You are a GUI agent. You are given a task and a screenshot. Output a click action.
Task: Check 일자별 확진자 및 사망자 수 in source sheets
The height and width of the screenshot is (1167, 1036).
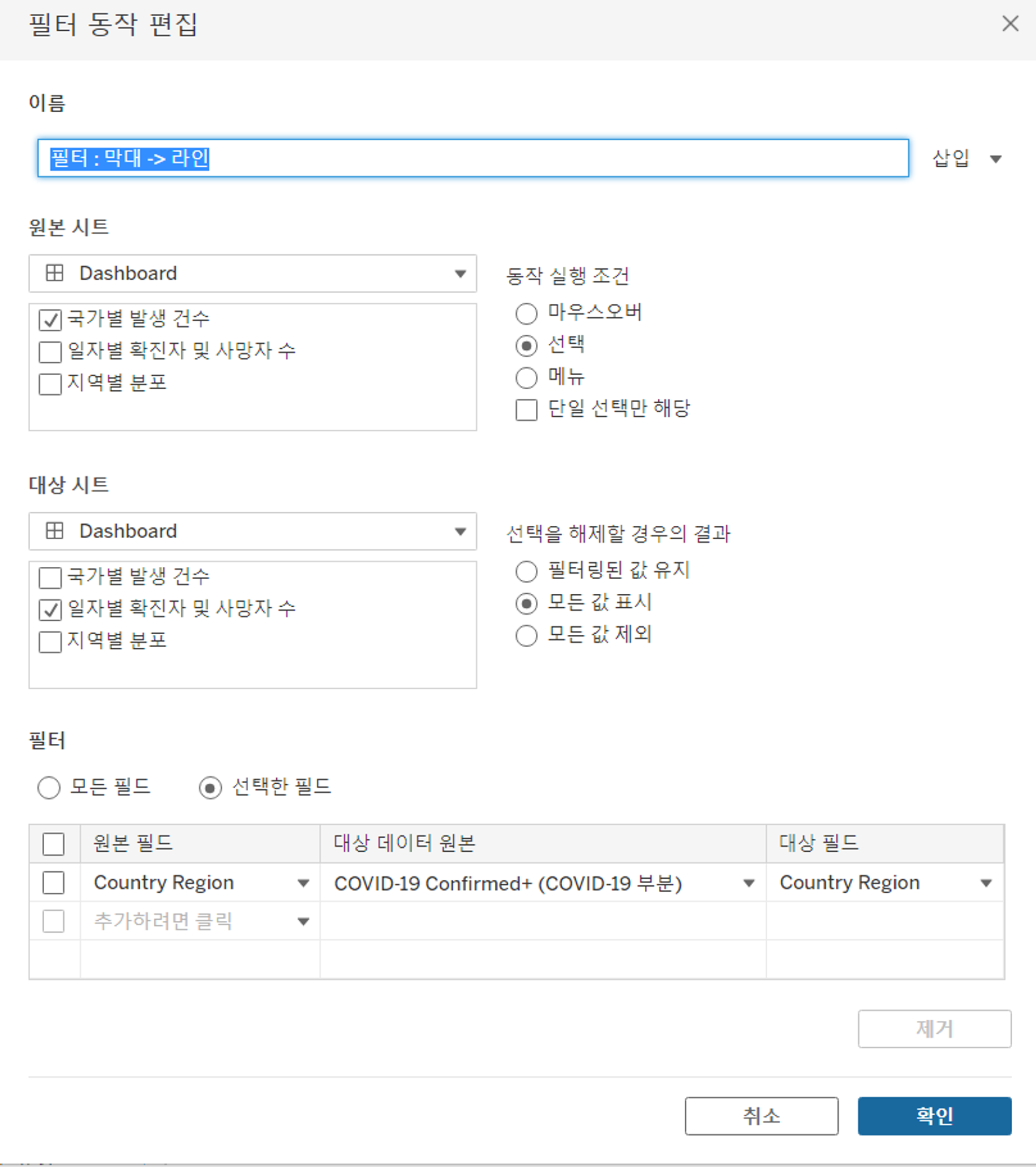[x=50, y=352]
